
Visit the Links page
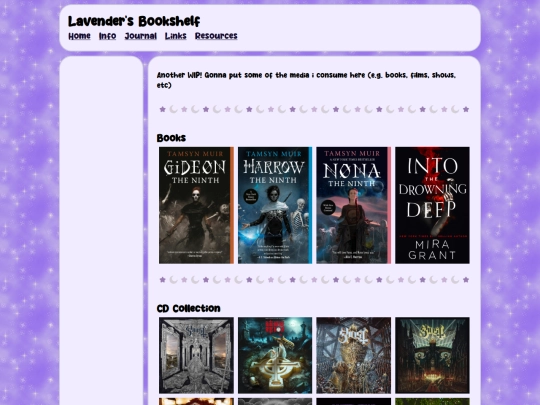coord(176,36)
